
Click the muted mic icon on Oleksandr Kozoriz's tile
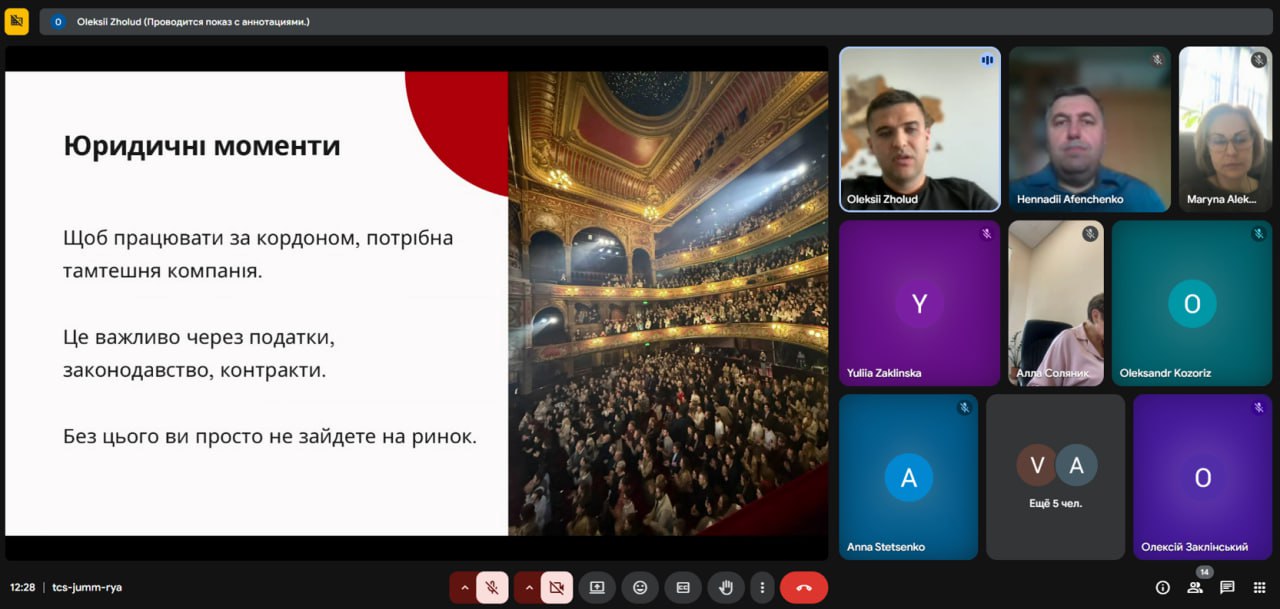pos(1258,234)
